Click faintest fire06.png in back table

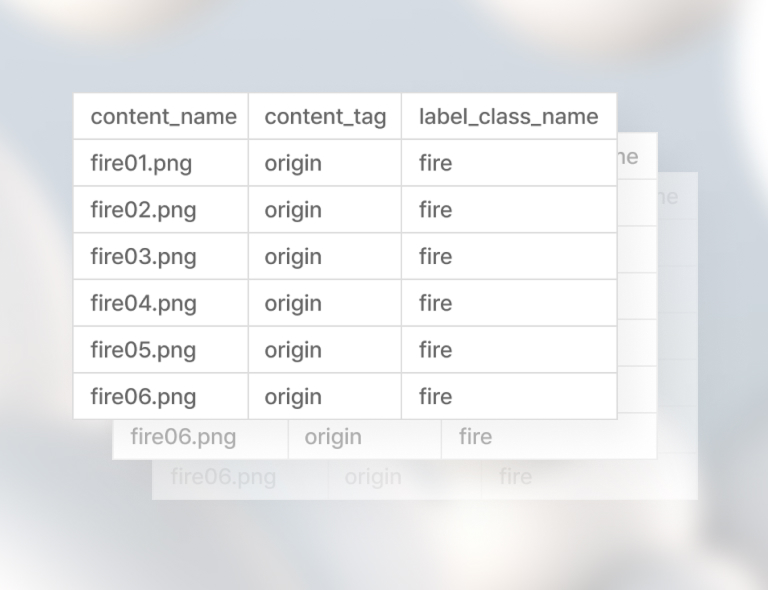point(223,477)
